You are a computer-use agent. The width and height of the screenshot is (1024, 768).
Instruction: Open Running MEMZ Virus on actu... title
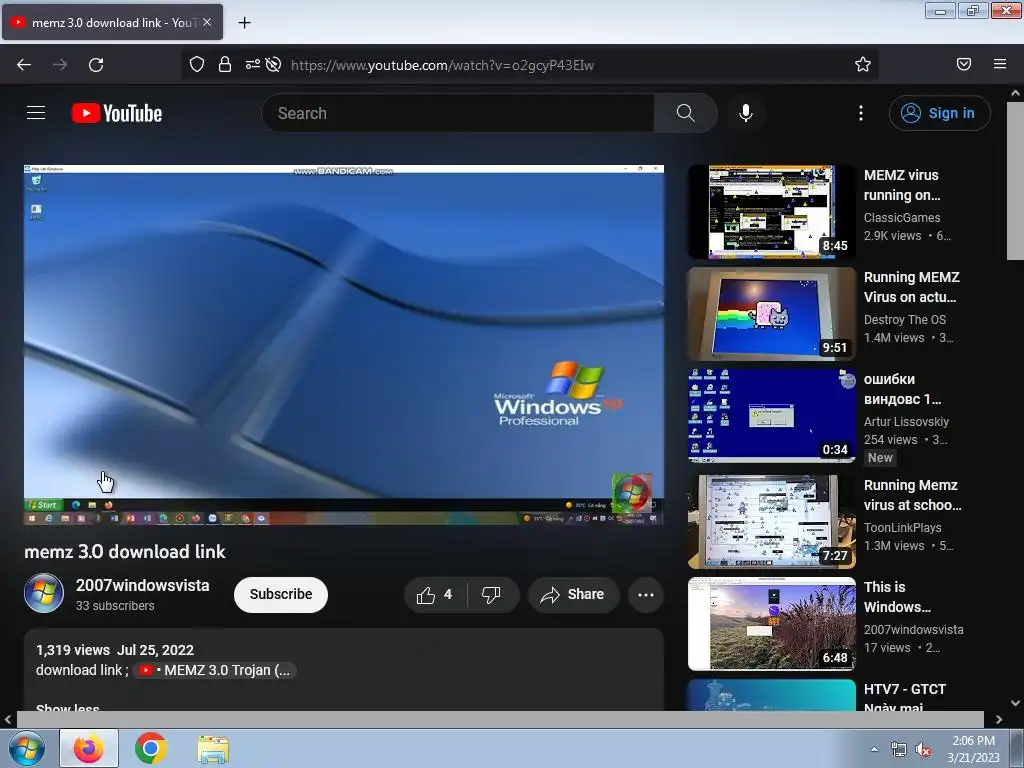[912, 287]
